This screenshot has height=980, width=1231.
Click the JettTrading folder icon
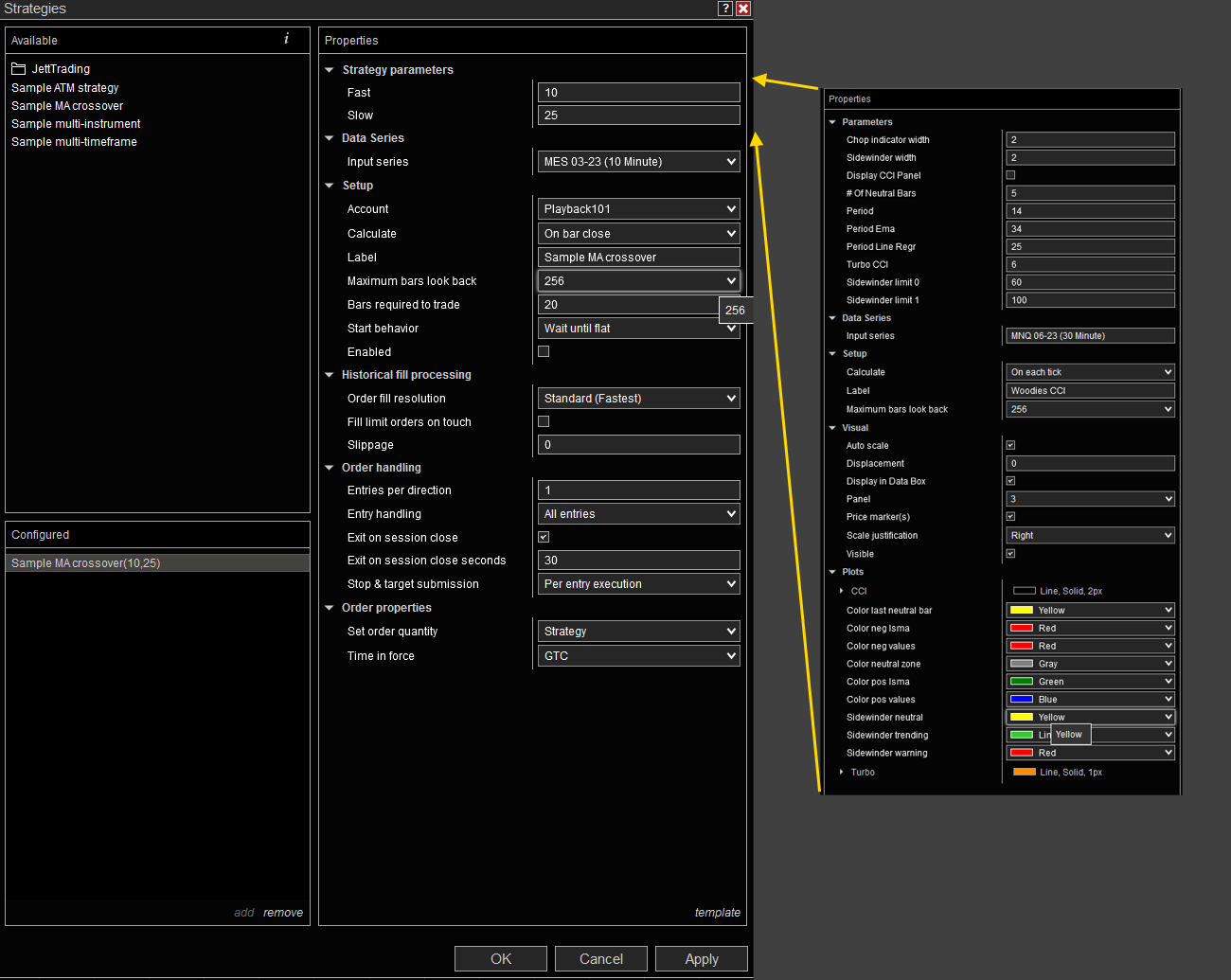pyautogui.click(x=19, y=69)
